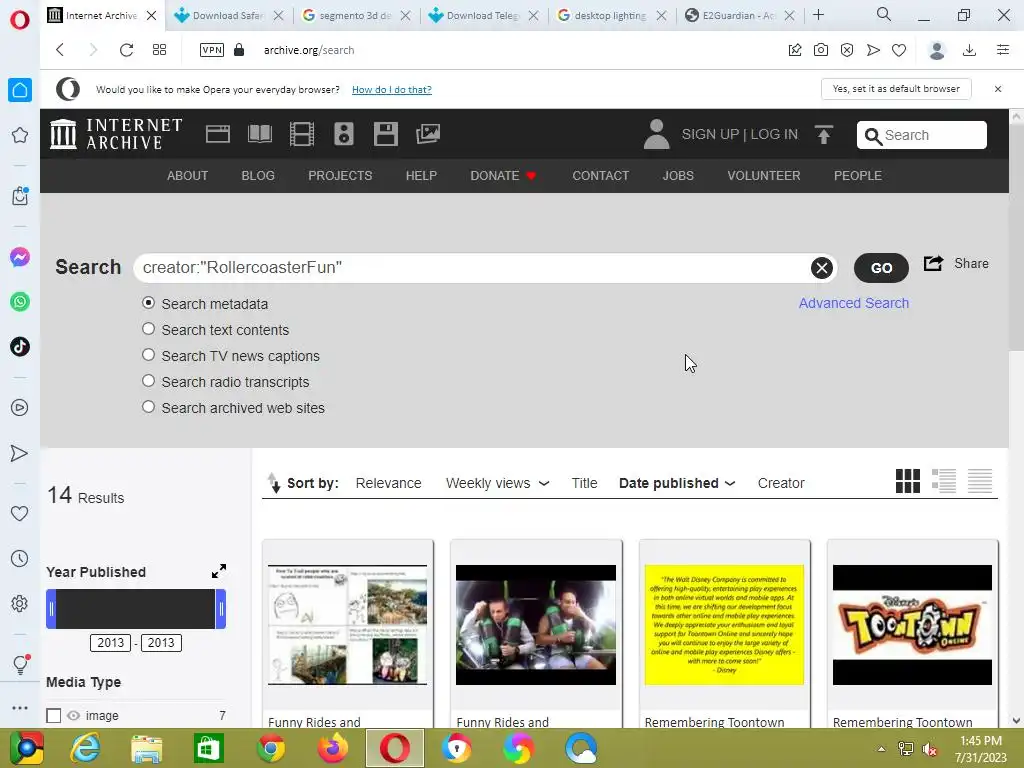The image size is (1024, 768).
Task: Select Search TV news captions option
Action: pyautogui.click(x=148, y=355)
